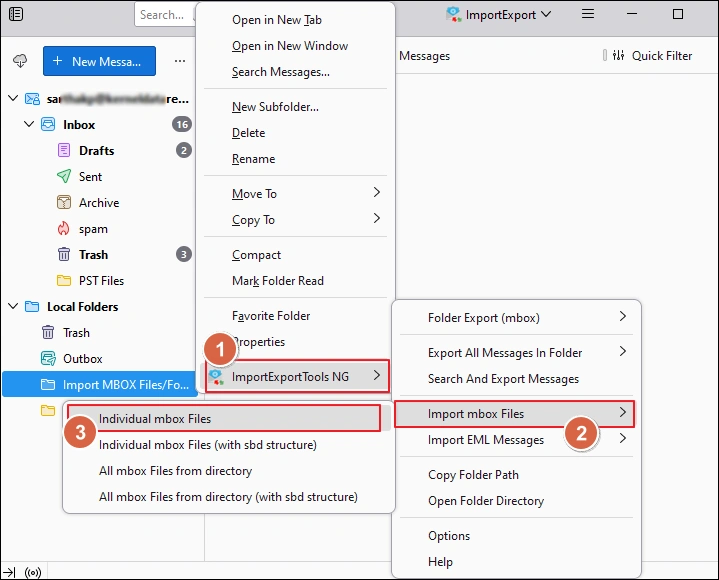Open the Thunderbird hamburger app menu
The width and height of the screenshot is (719, 580).
pos(588,14)
